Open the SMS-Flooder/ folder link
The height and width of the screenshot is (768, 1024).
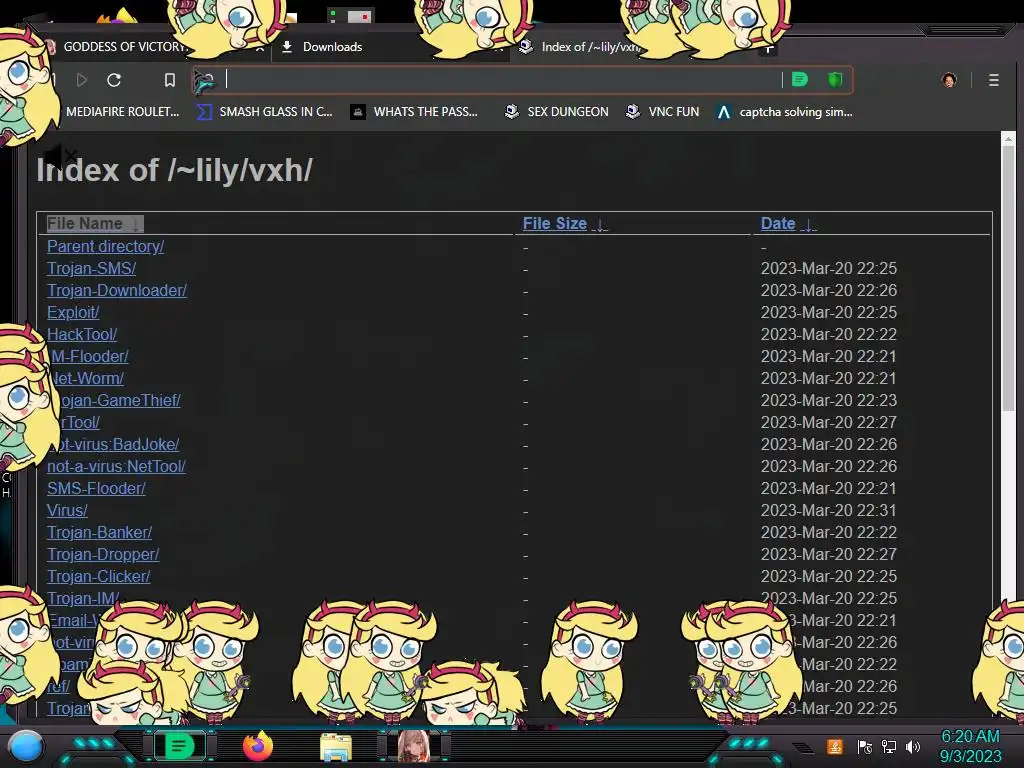[x=96, y=488]
